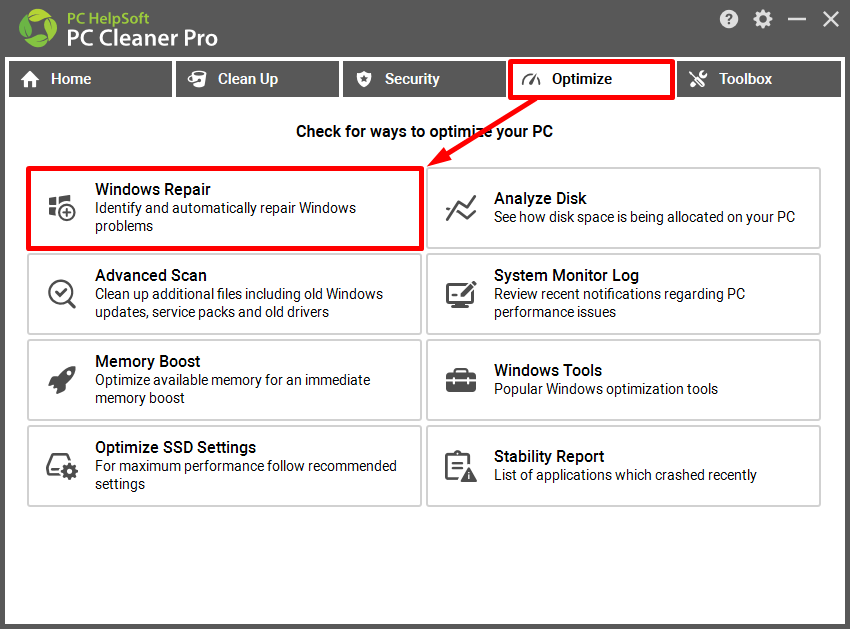Click the Clean Up tab broom icon
Viewport: 850px width, 629px height.
[x=197, y=79]
